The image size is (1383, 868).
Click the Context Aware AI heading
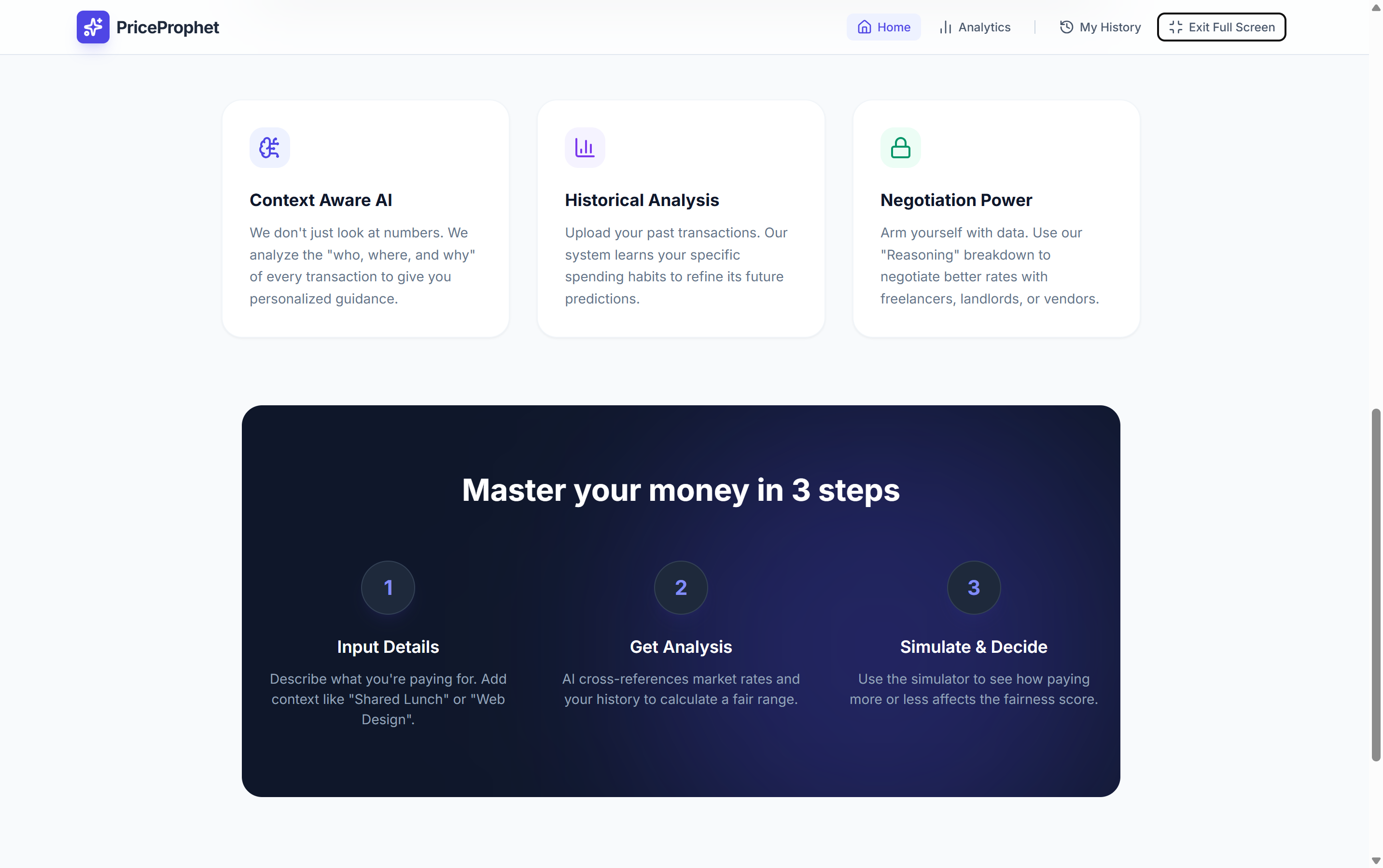pyautogui.click(x=321, y=200)
